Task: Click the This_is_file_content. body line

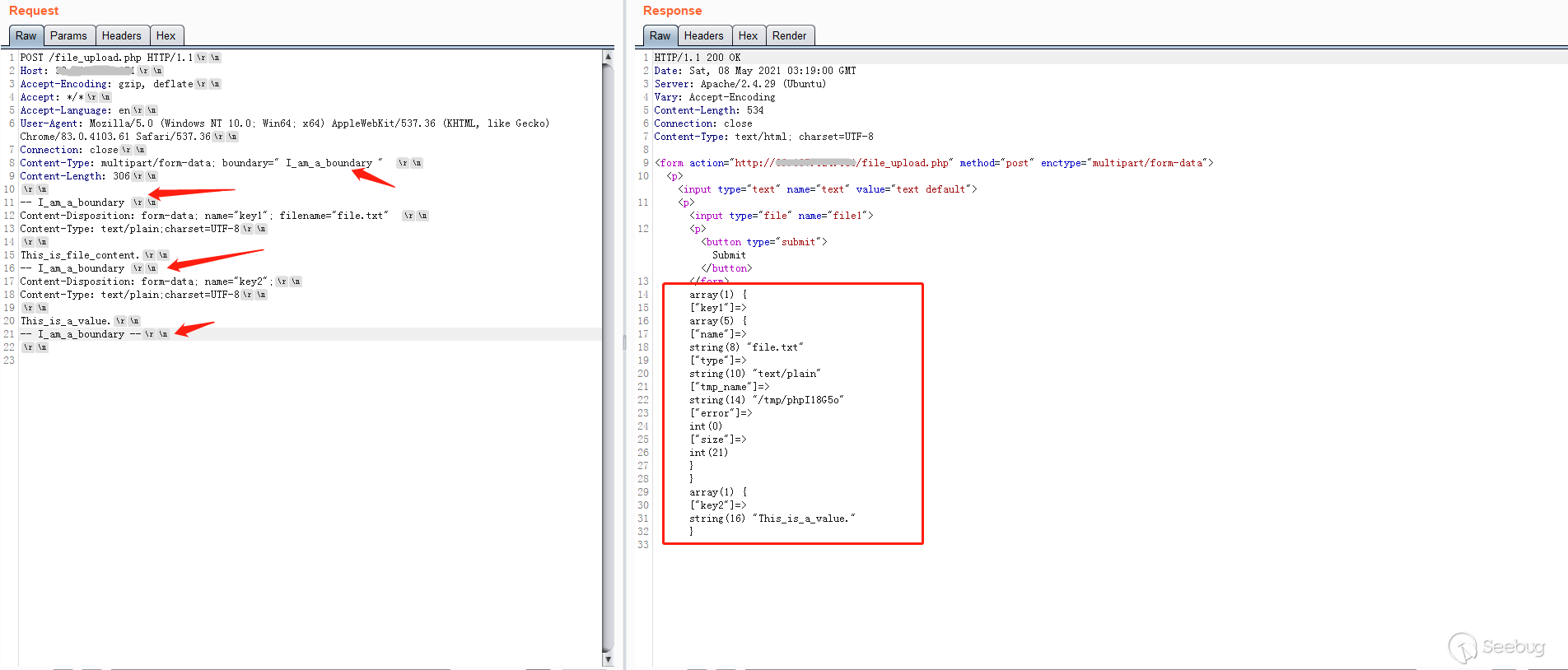Action: 80,255
